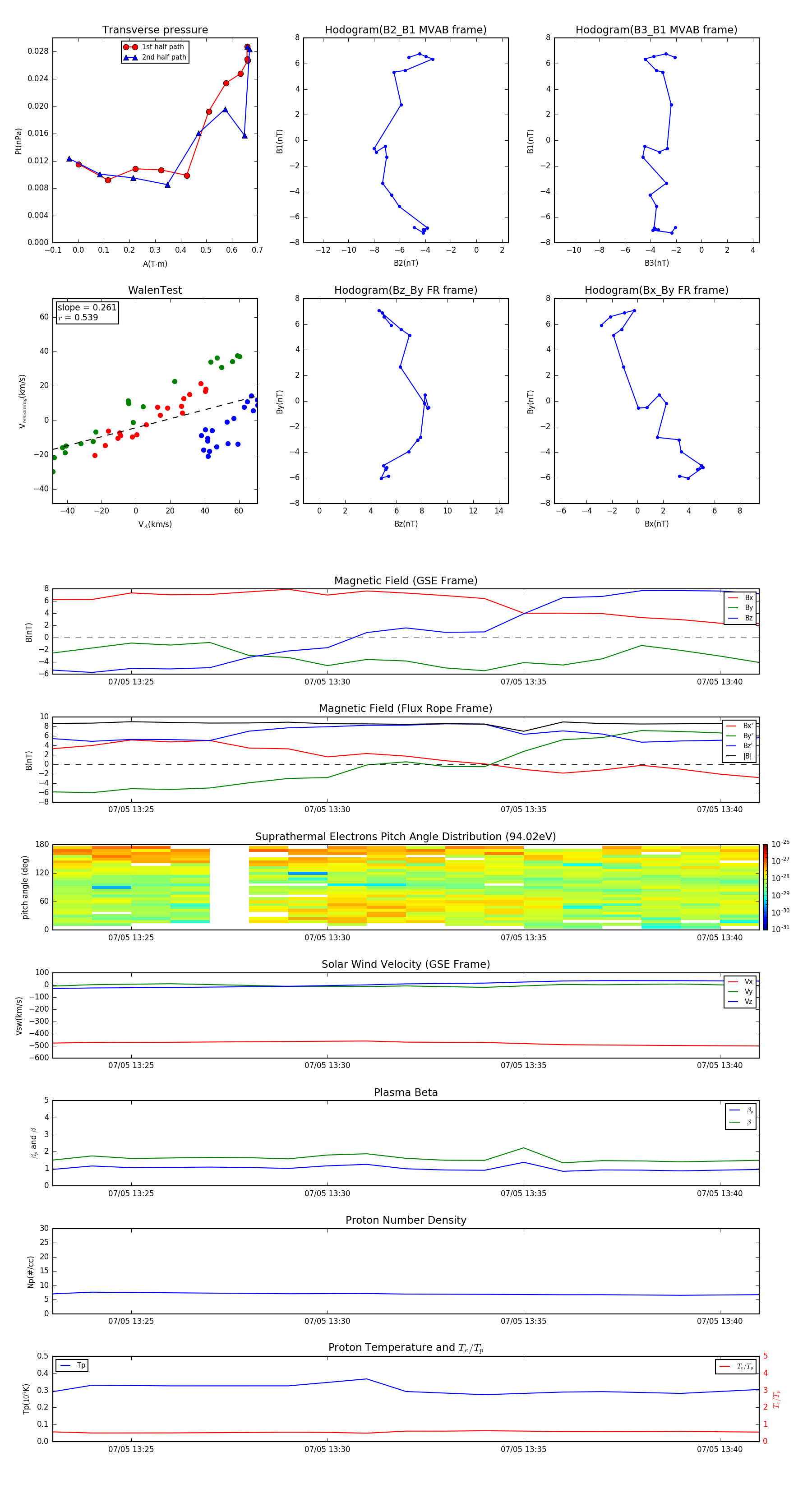Select the β entry in Plasma Beta legend
The width and height of the screenshot is (812, 1489).
(x=741, y=1123)
